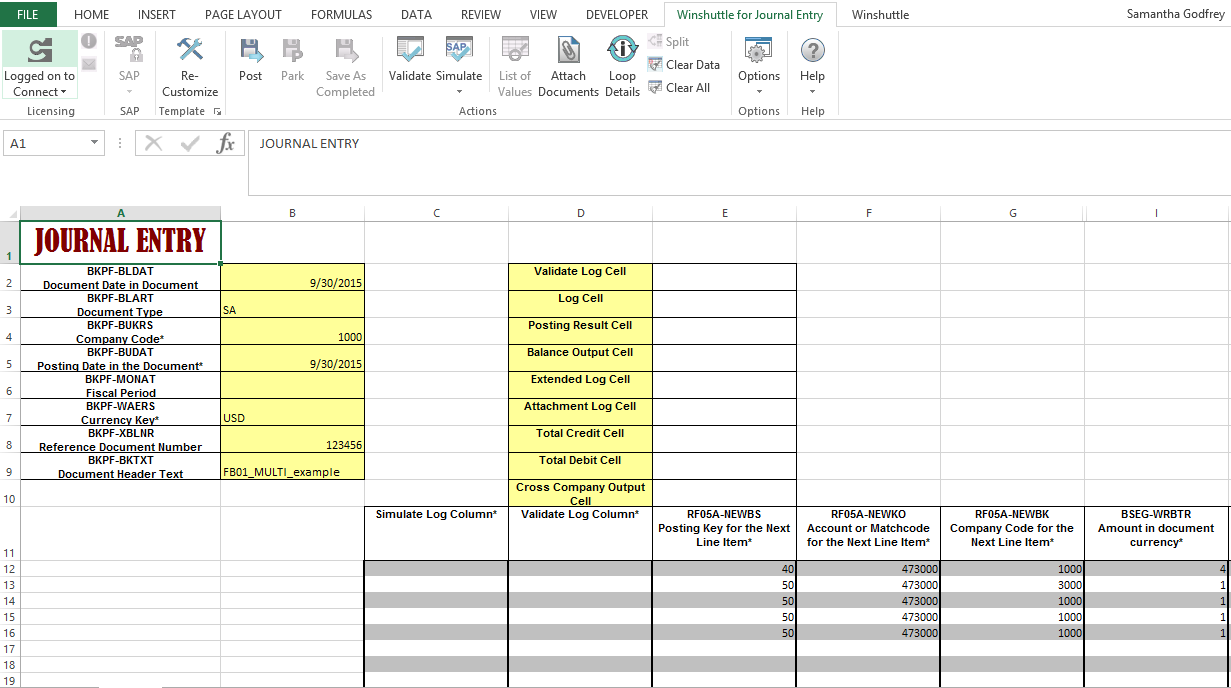The width and height of the screenshot is (1231, 688).
Task: Open the Template group dialog launcher
Action: click(x=217, y=112)
